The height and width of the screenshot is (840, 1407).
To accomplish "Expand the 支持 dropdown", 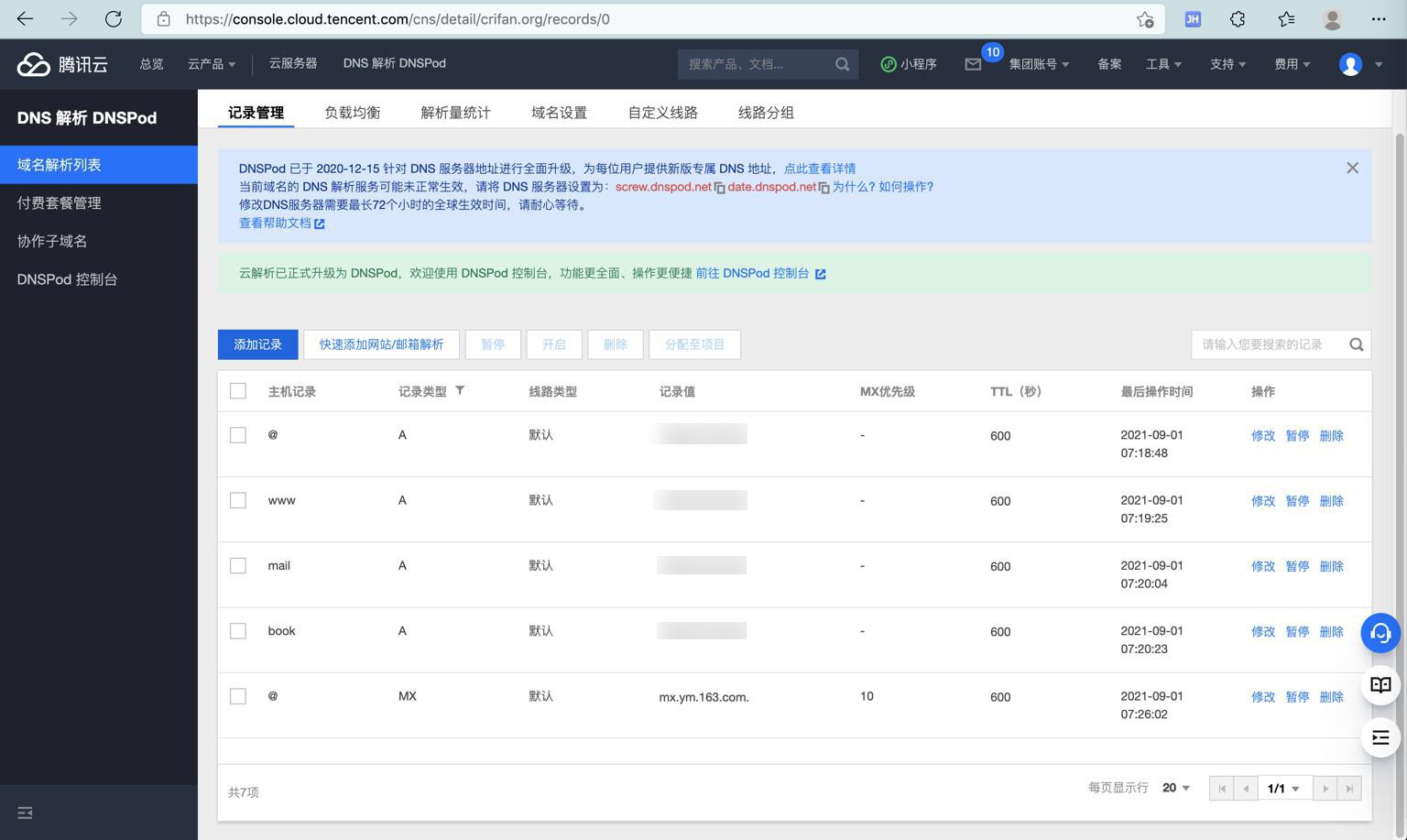I will coord(1227,64).
